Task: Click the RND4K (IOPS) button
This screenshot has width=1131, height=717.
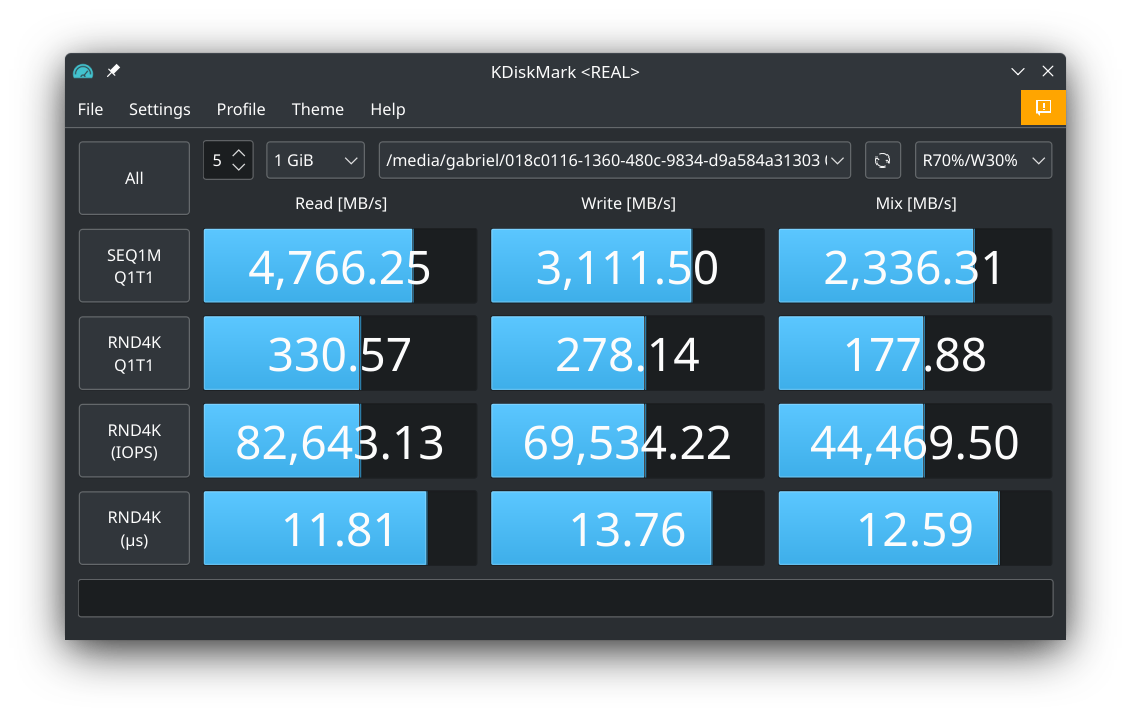Action: click(x=134, y=441)
